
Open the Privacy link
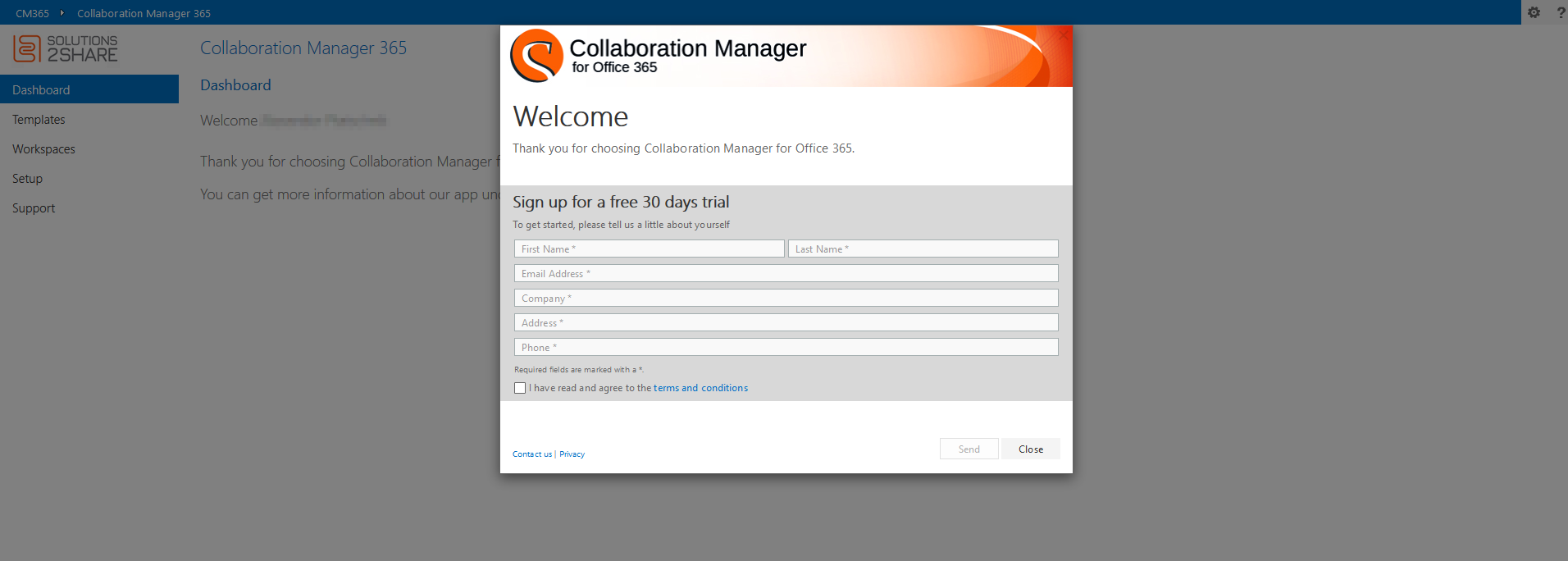572,454
